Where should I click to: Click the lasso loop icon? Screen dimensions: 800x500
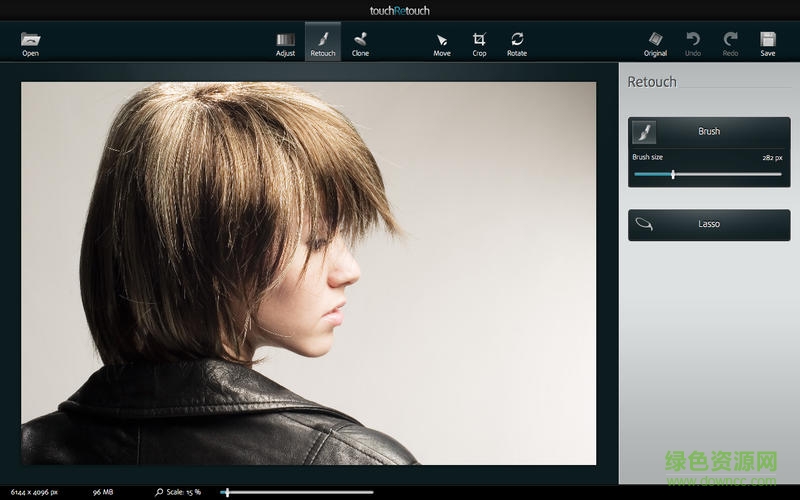pos(644,224)
